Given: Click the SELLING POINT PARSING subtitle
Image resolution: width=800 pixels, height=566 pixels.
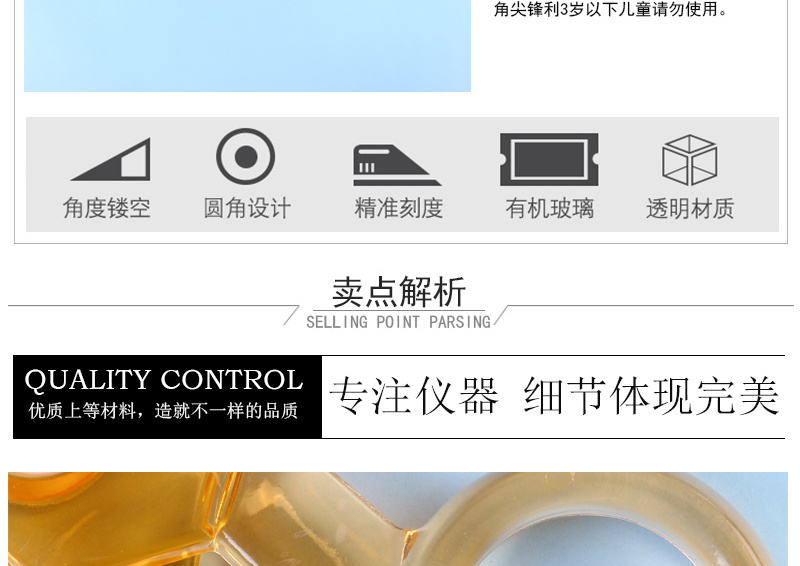Looking at the screenshot, I should 398,322.
